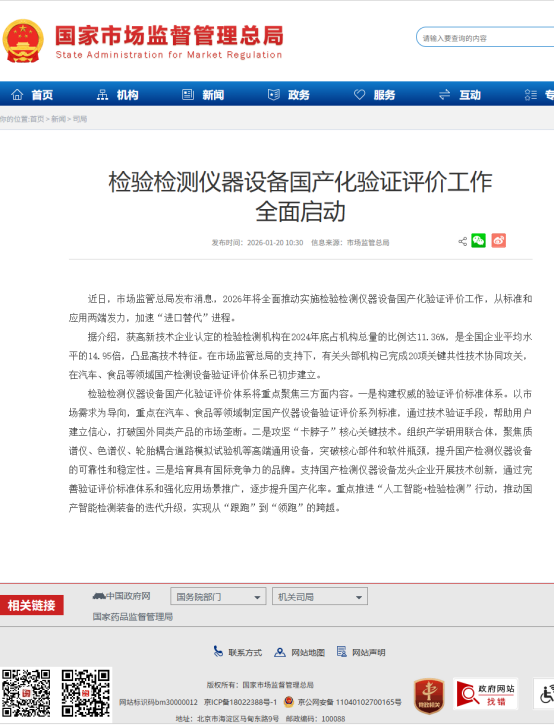Viewport: 554px width, 726px height.
Task: Expand the 国务院部门 dropdown
Action: [218, 596]
